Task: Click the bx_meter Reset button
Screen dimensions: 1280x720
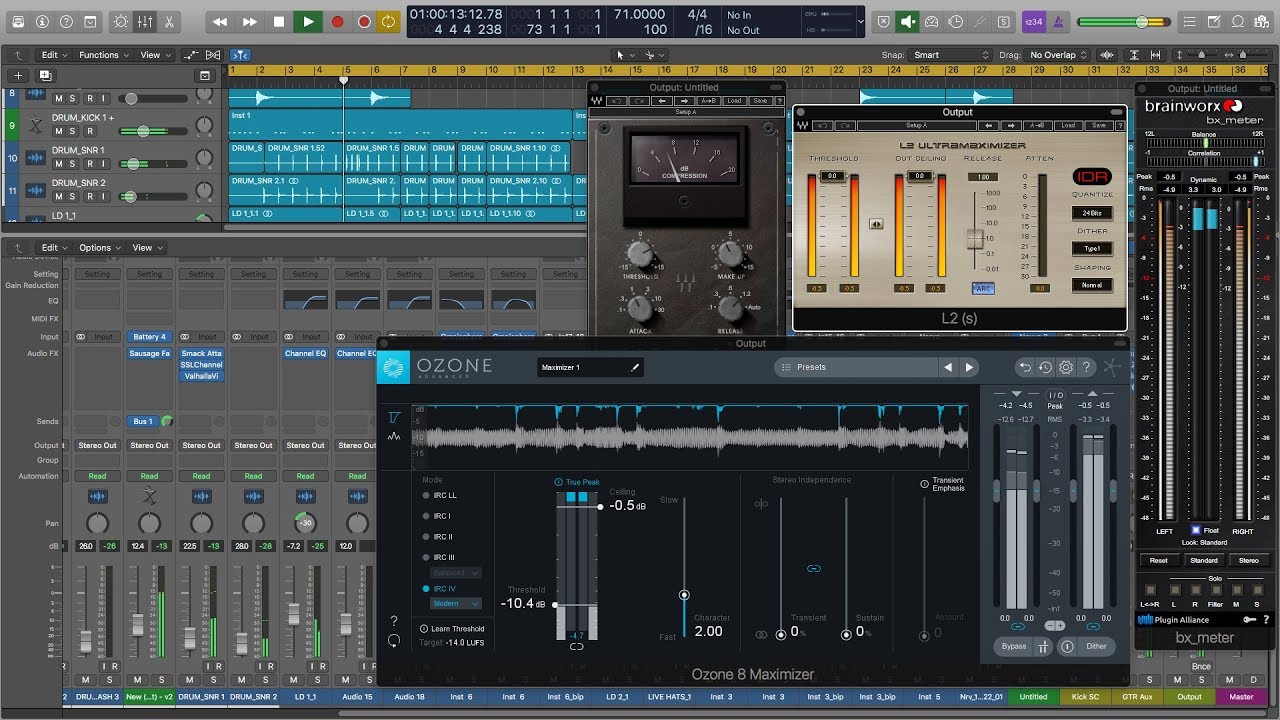Action: (x=1158, y=560)
